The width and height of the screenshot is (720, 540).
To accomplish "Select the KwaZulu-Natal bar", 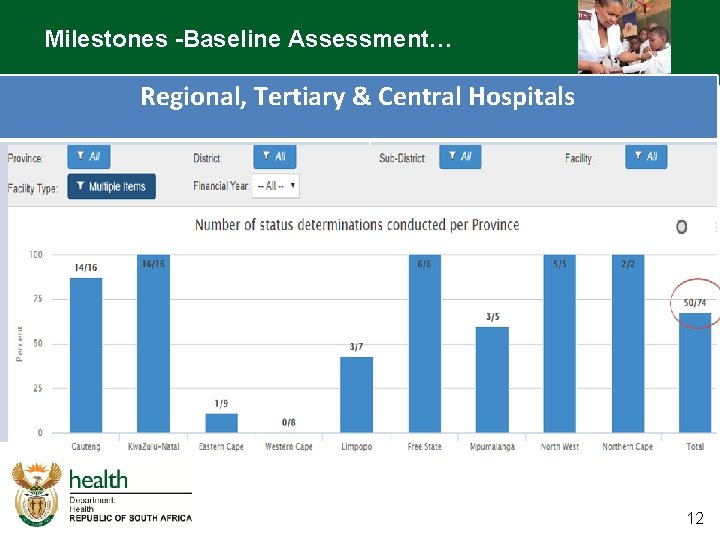I will (153, 343).
